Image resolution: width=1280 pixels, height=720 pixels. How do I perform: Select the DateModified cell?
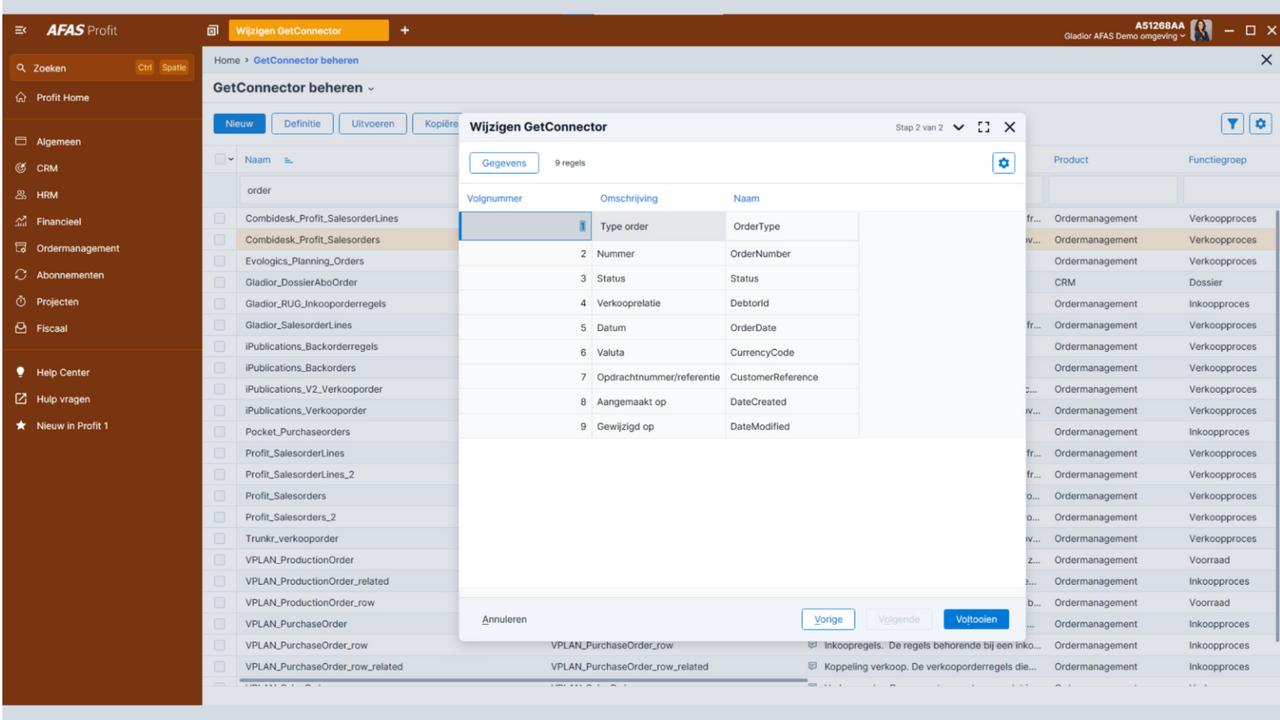pyautogui.click(x=792, y=427)
